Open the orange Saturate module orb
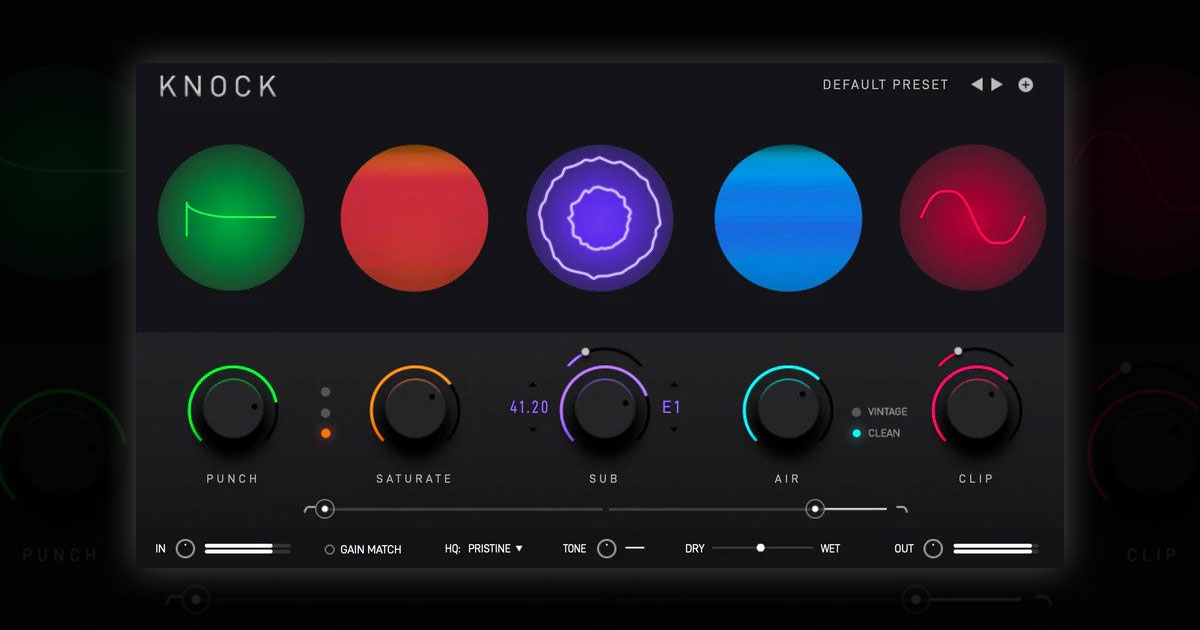Viewport: 1200px width, 630px height. (414, 217)
